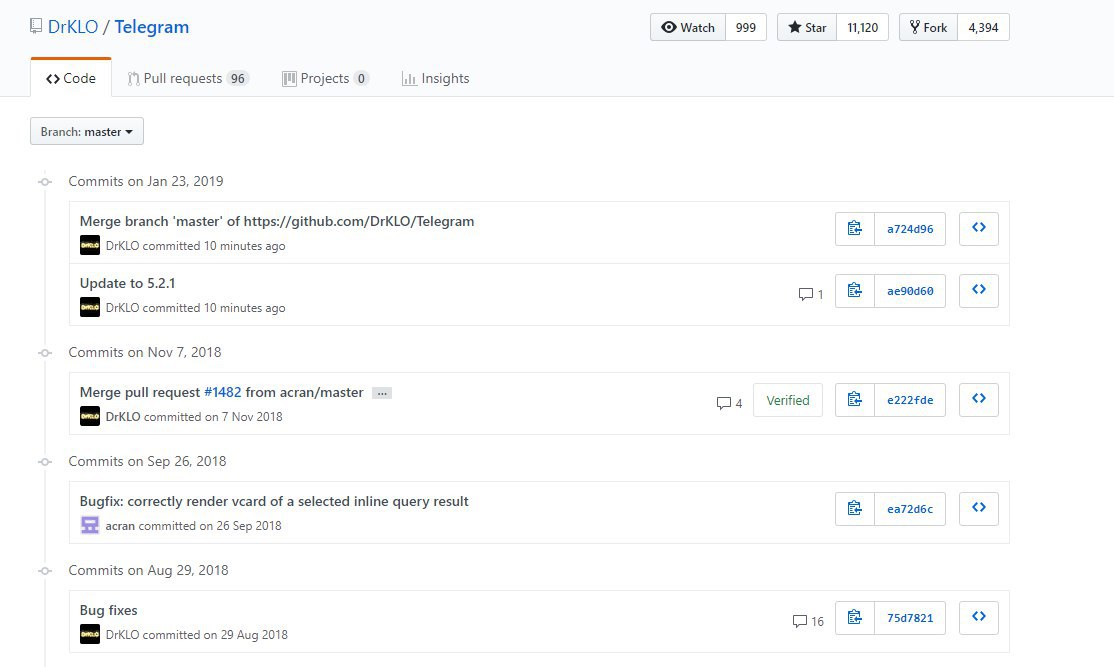Screen dimensions: 1114x667
Task: Click the 'Commits on Aug 29, 2018' heading
Action: click(x=148, y=570)
